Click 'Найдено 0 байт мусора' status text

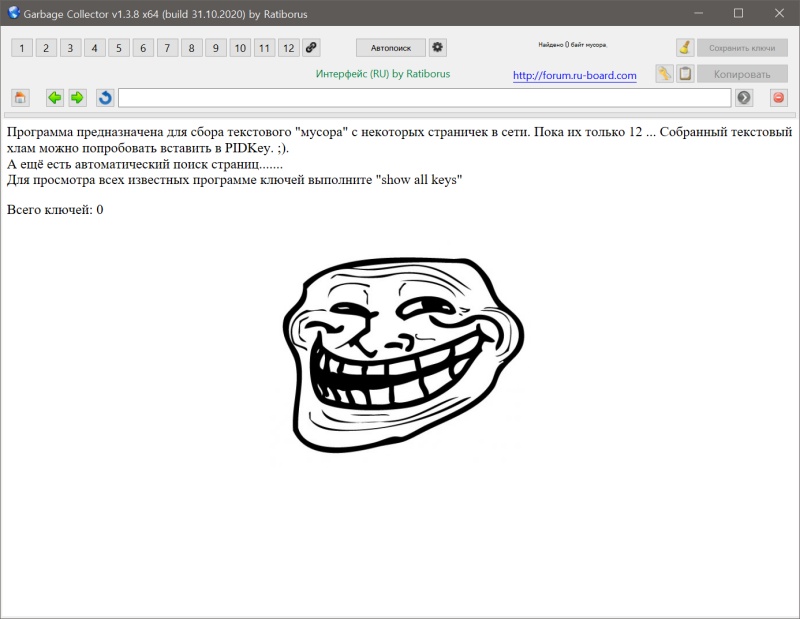tap(572, 45)
